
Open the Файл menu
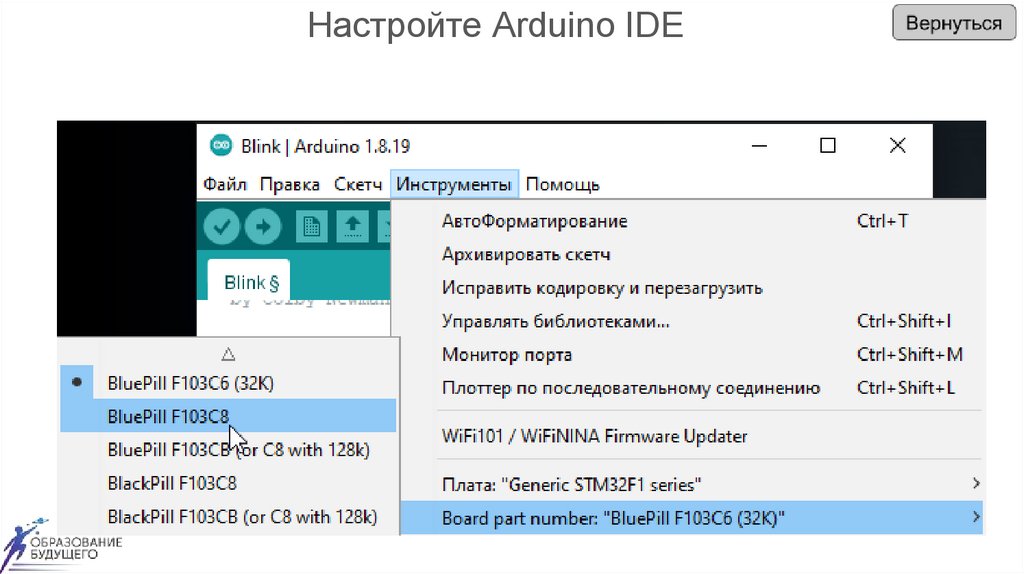point(225,184)
